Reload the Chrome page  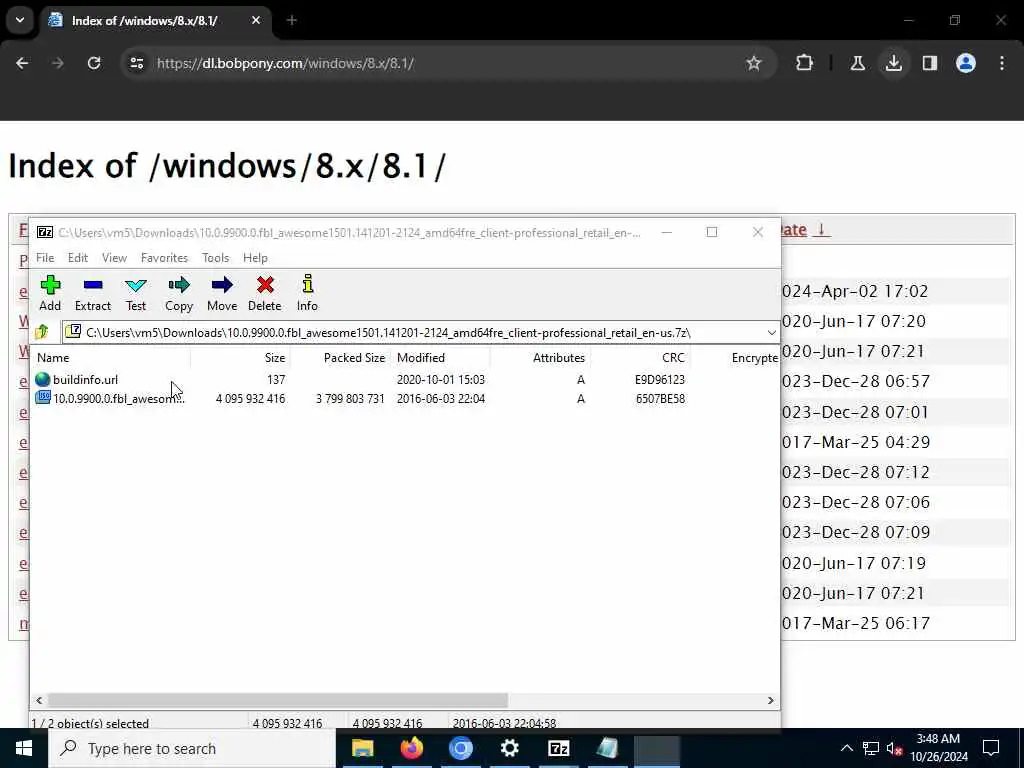point(94,63)
